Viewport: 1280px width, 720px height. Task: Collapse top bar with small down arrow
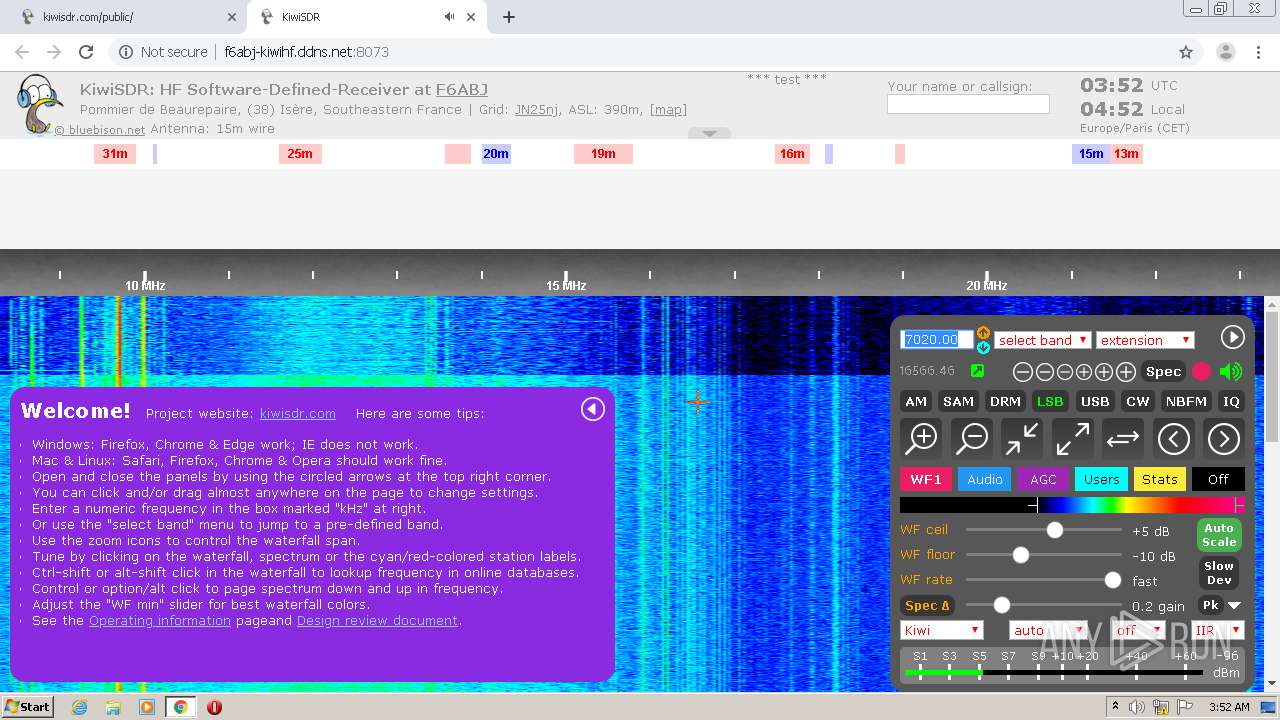pyautogui.click(x=709, y=133)
